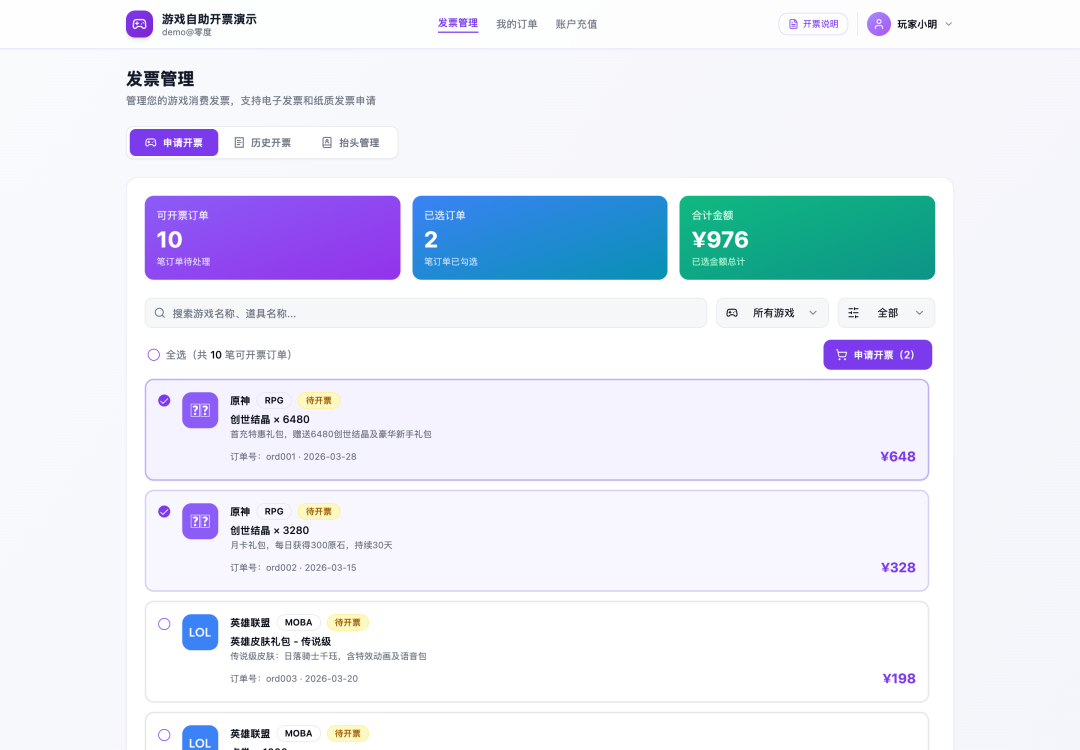
Task: Click the ¥198 price text
Action: pyautogui.click(x=899, y=678)
